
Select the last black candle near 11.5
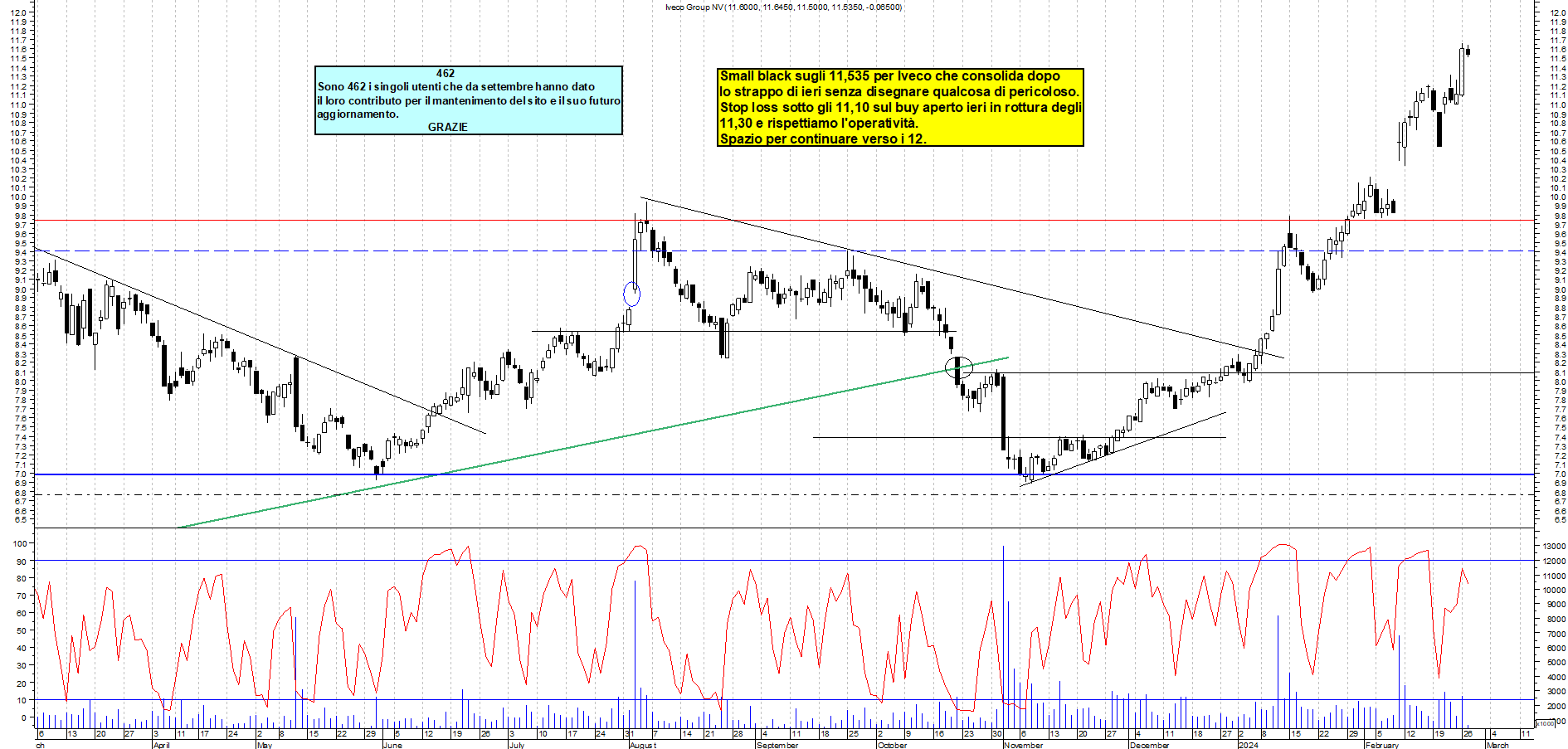[1468, 51]
